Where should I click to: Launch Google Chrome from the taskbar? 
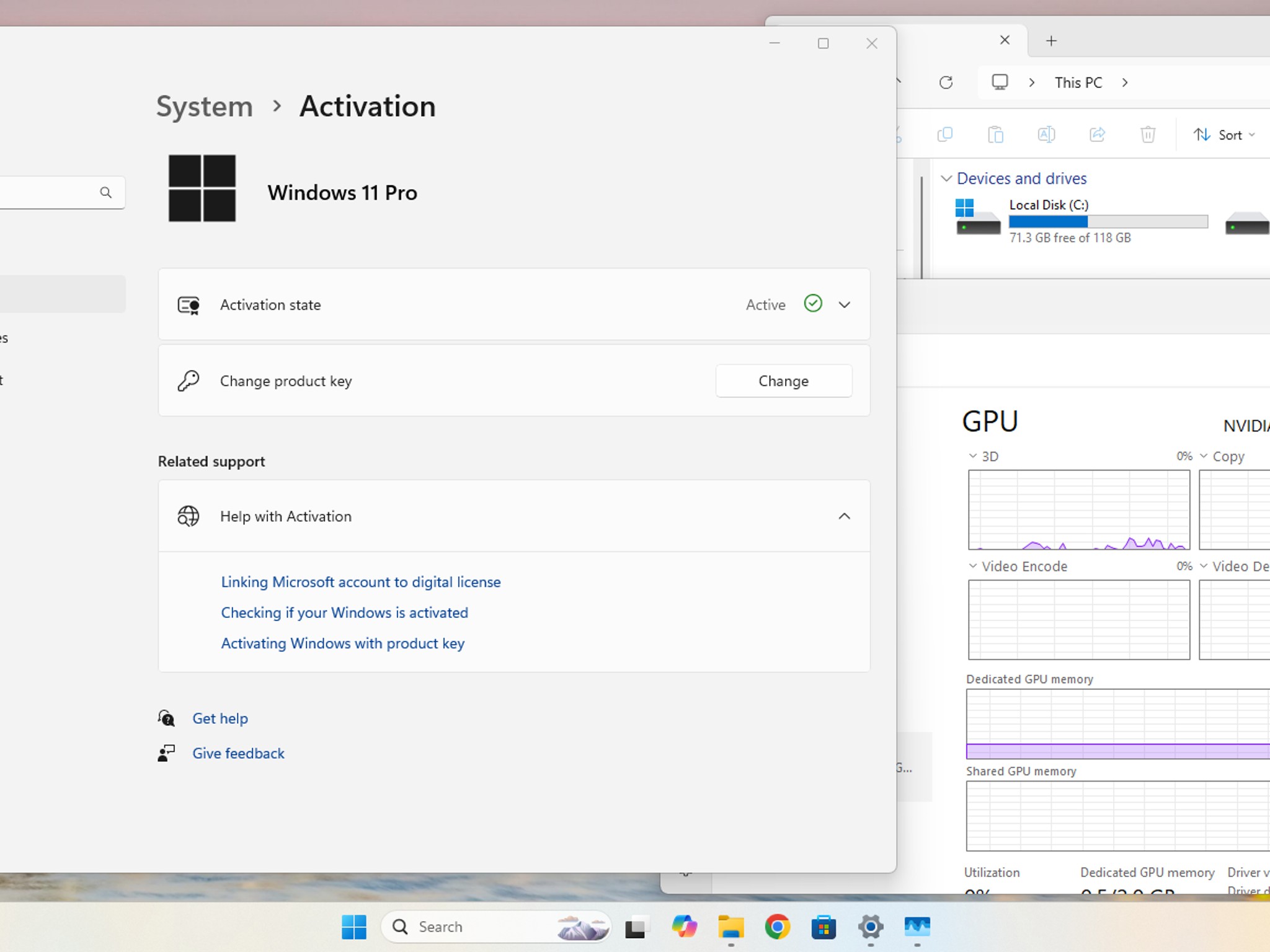777,927
